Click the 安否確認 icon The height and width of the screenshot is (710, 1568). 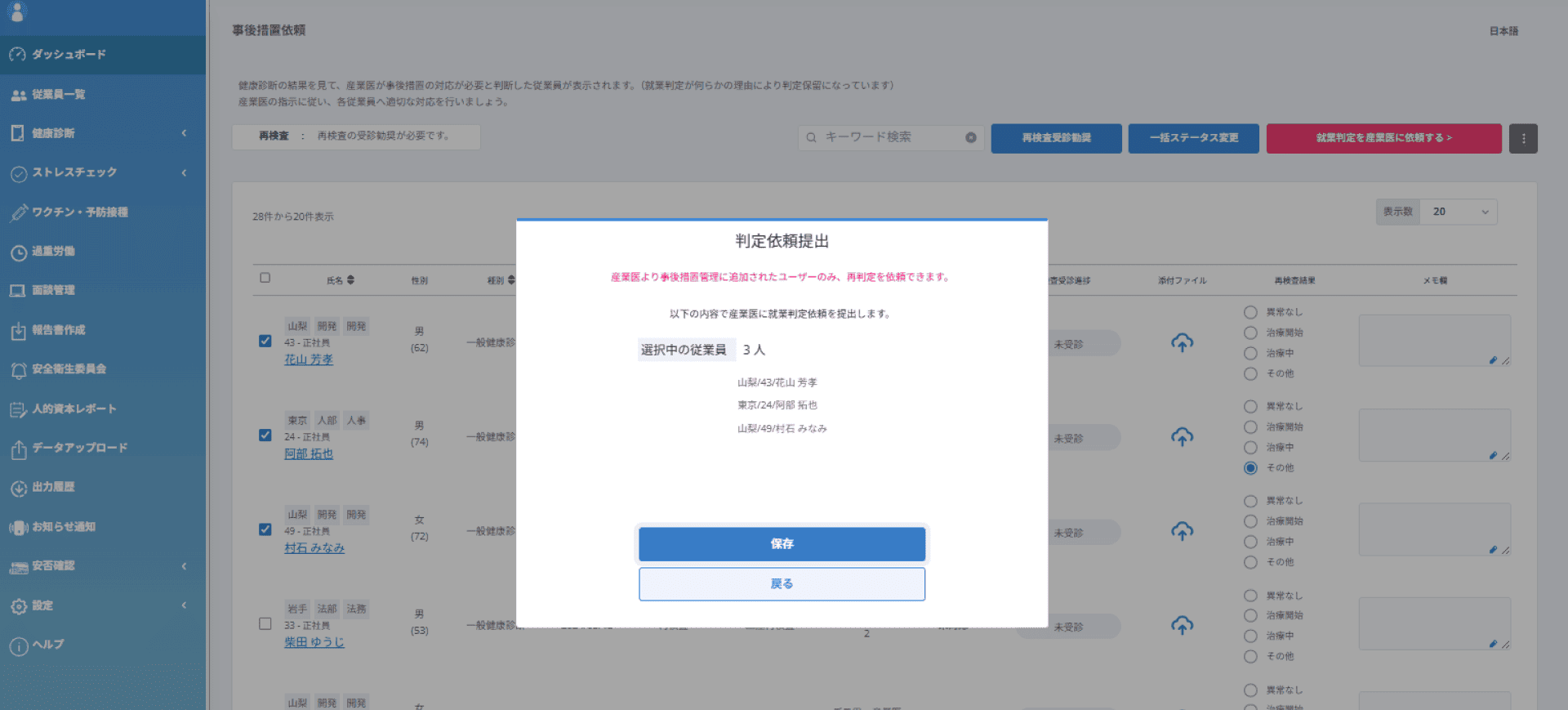point(18,567)
